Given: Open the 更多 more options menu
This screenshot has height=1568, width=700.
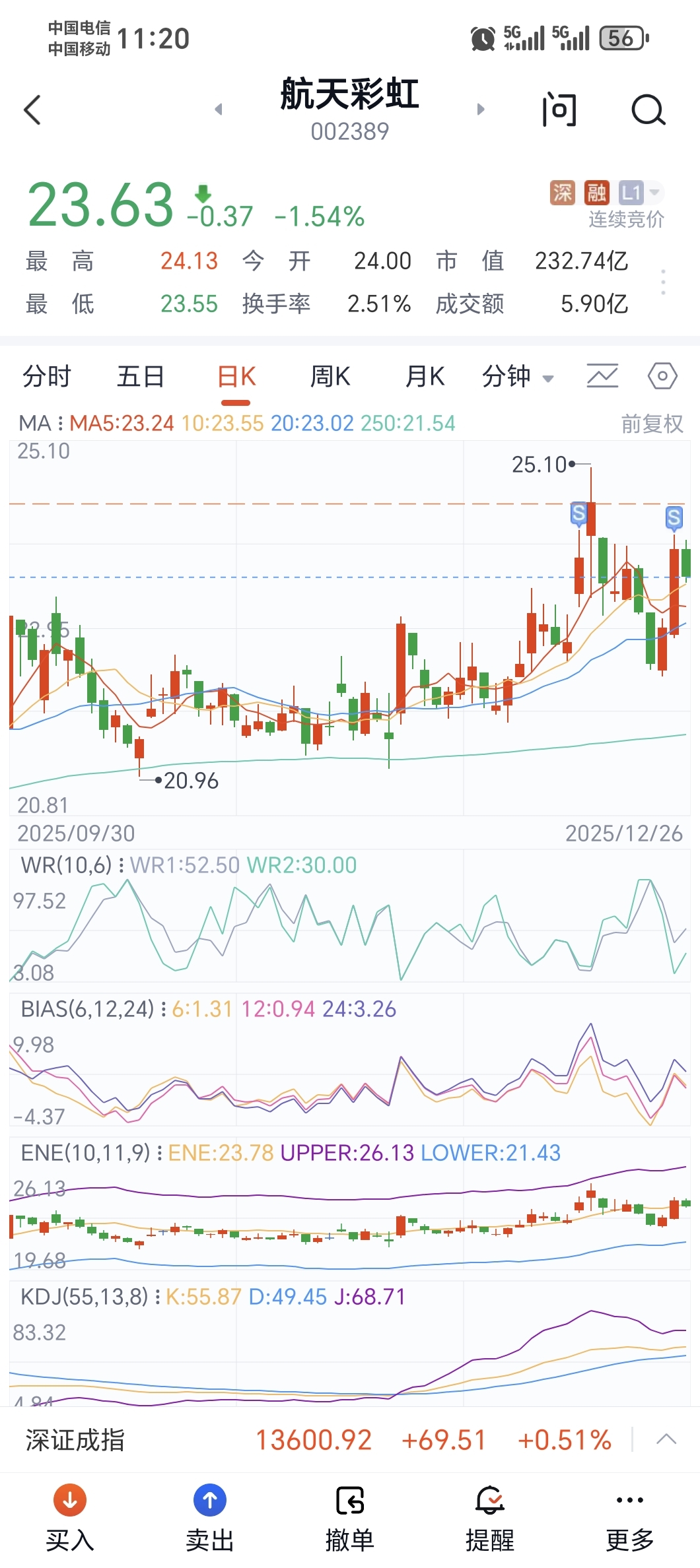Looking at the screenshot, I should 630,1519.
